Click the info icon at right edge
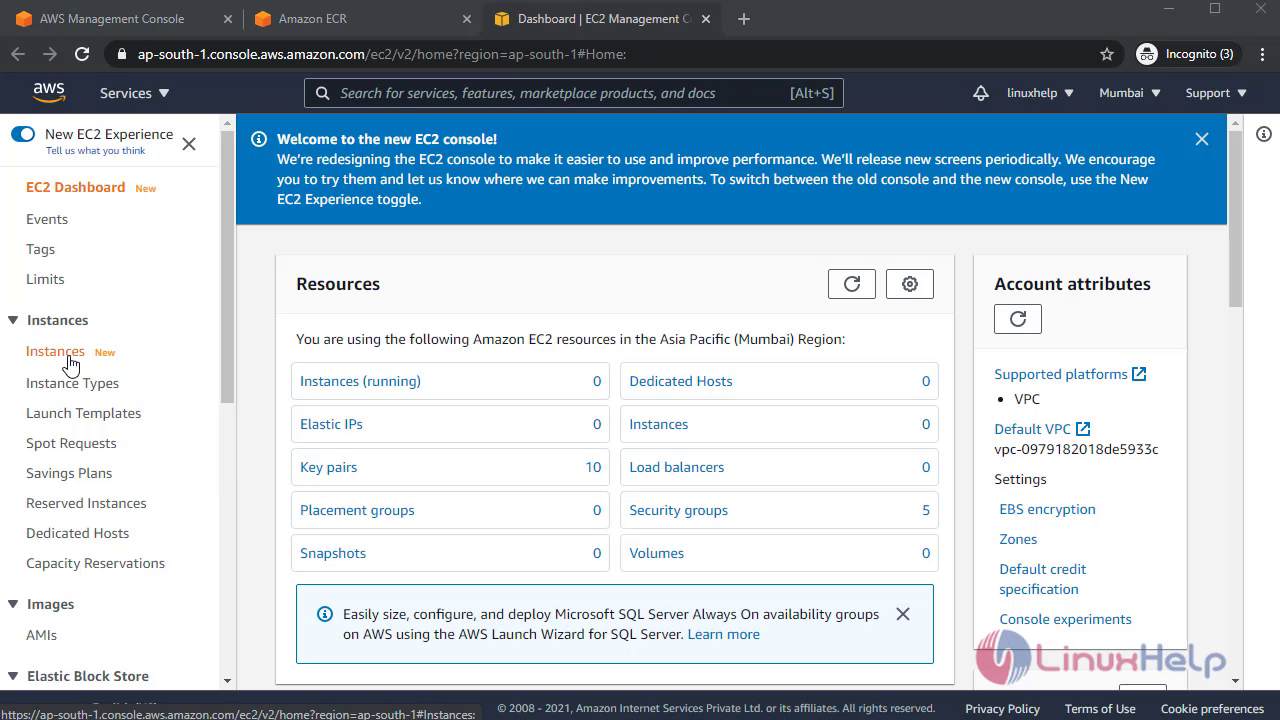The image size is (1280, 720). click(1264, 134)
